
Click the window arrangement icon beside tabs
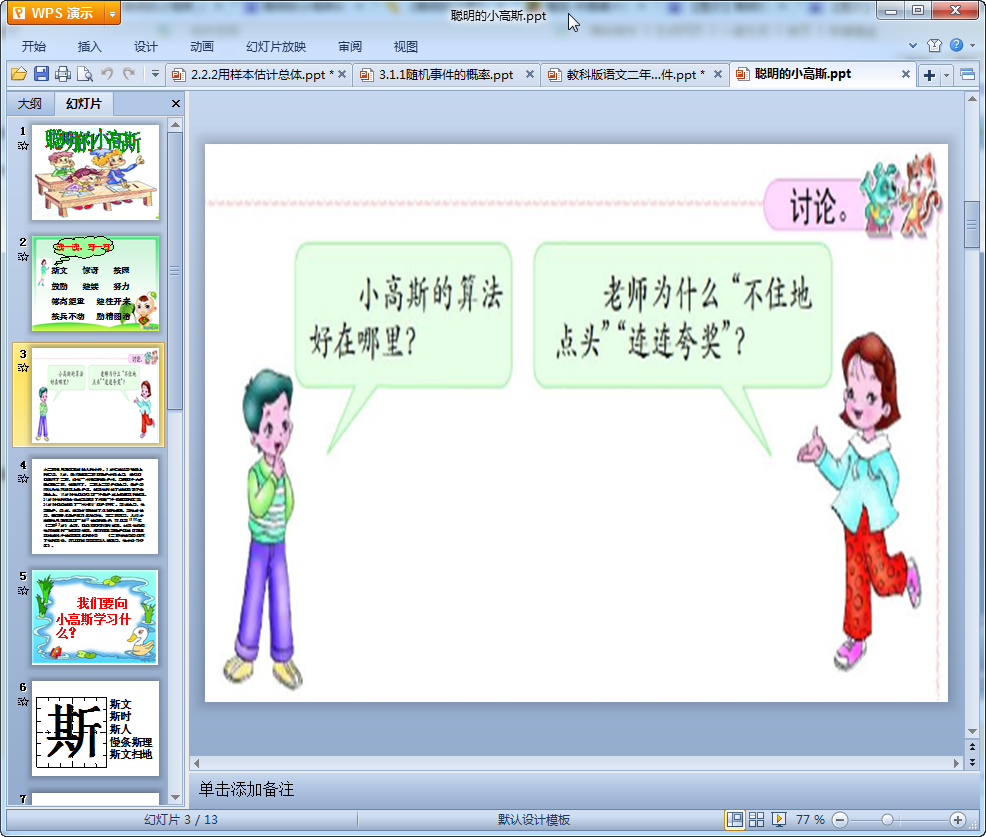click(968, 75)
